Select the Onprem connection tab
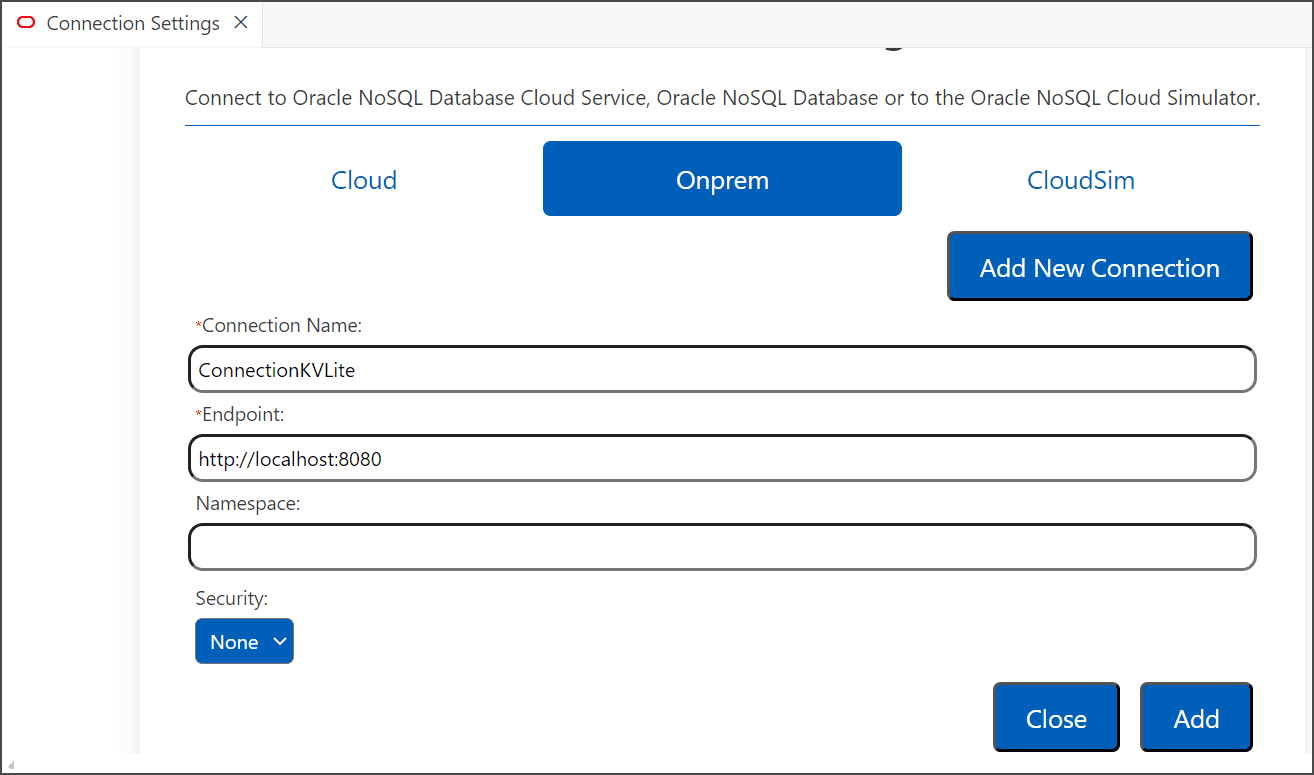The width and height of the screenshot is (1314, 775). coord(722,179)
